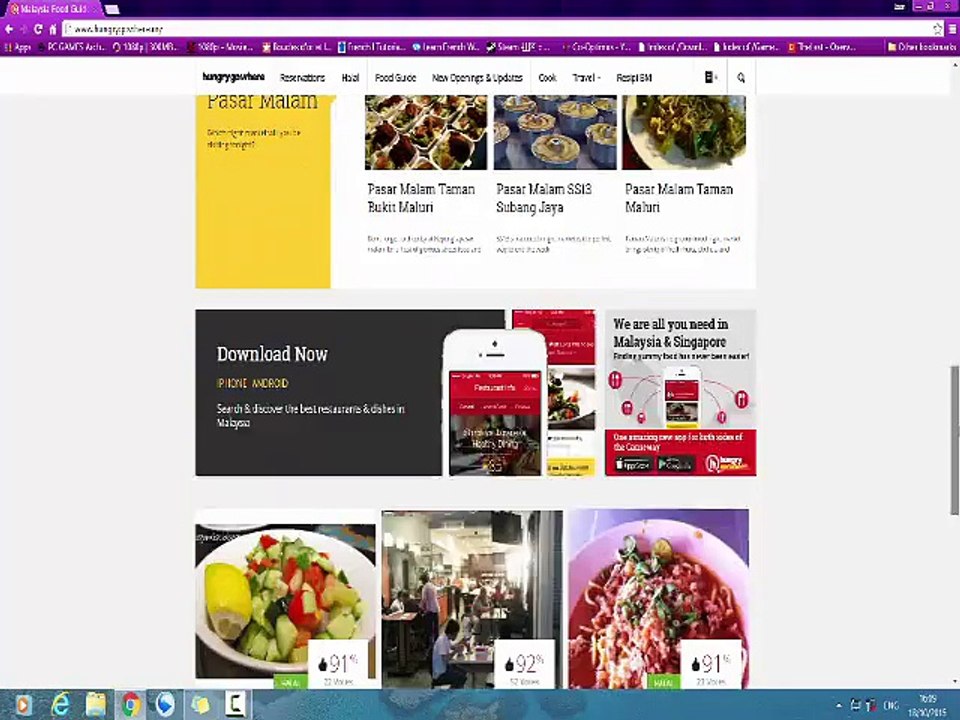
Task: Go back using the browser back arrow
Action: [x=9, y=29]
